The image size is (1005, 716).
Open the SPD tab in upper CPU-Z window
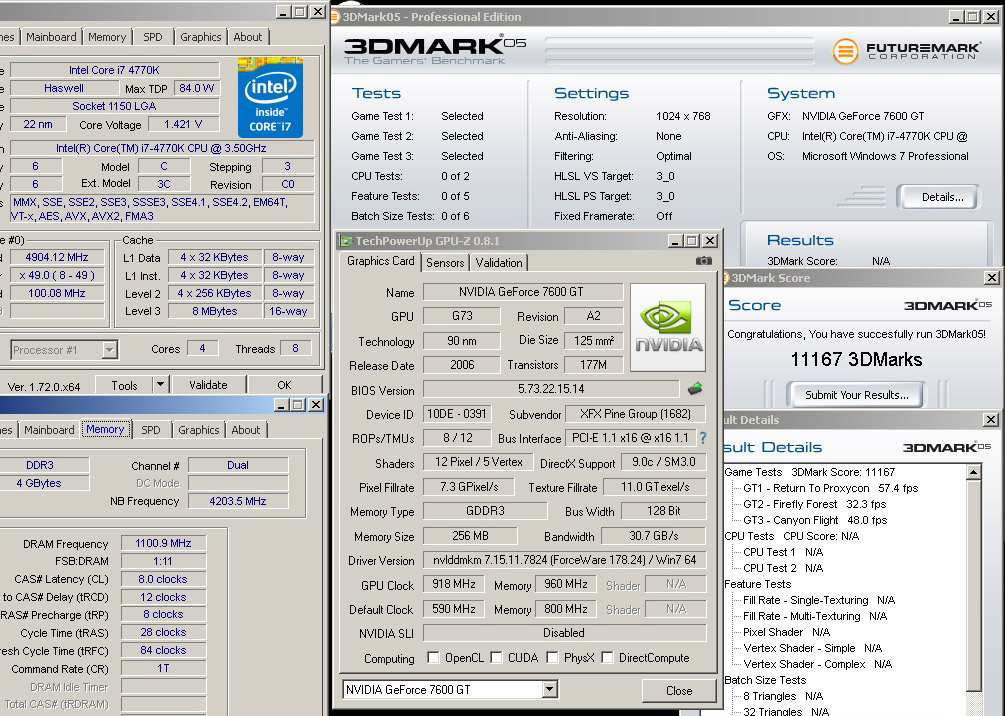tap(152, 37)
